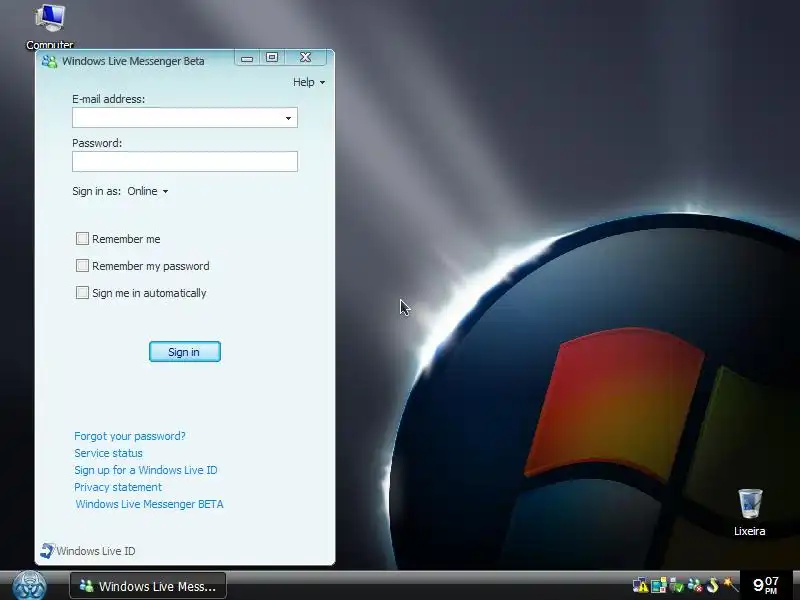Screen dimensions: 800x600
Task: Click the Windows Live ID logo icon
Action: click(x=47, y=551)
